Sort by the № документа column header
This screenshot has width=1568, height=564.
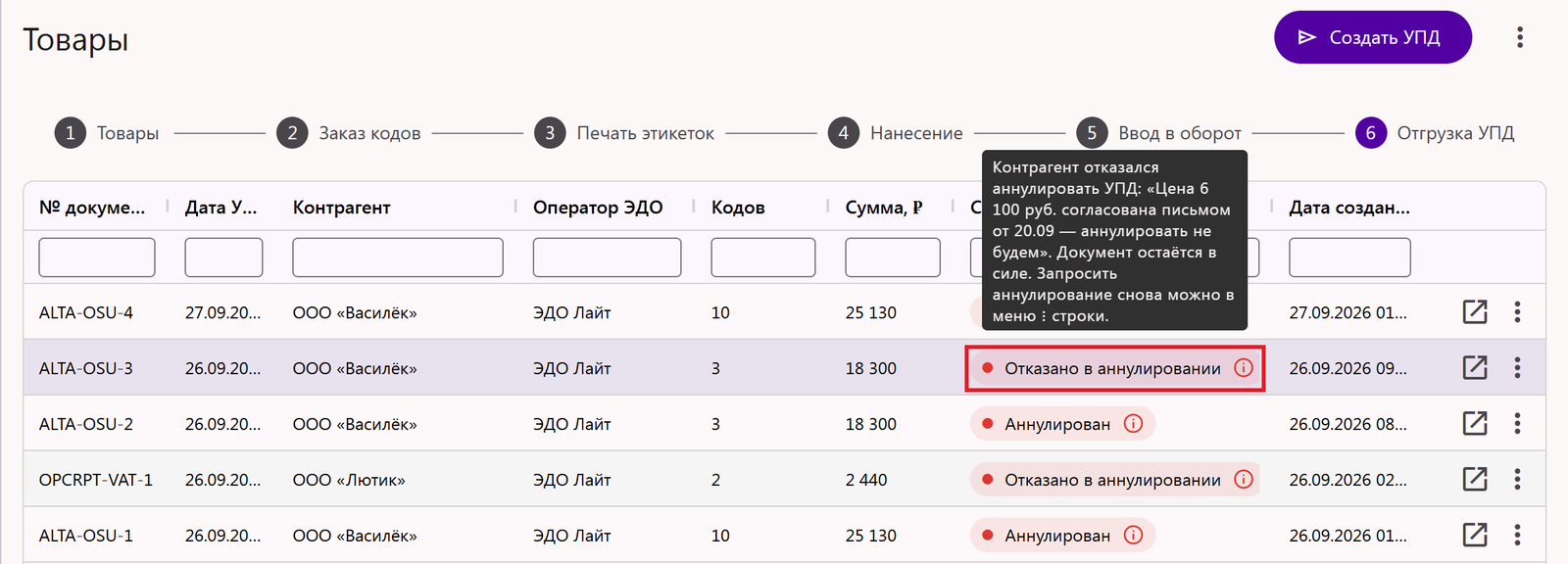(x=92, y=208)
